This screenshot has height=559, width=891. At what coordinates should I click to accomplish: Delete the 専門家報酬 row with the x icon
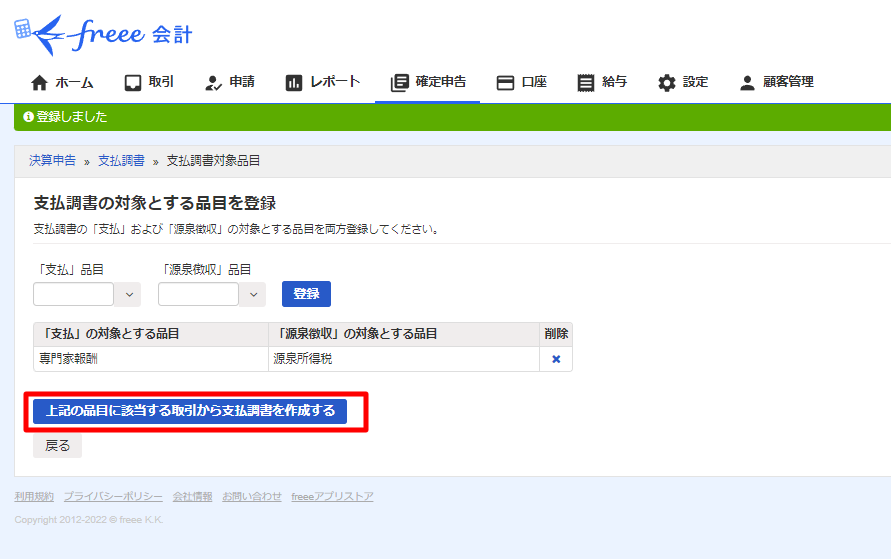tap(556, 359)
